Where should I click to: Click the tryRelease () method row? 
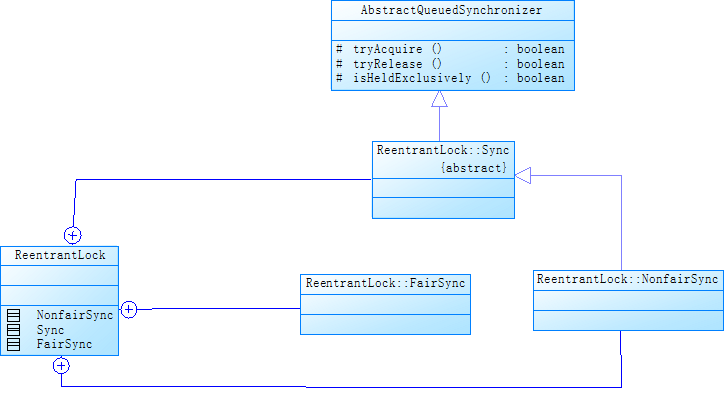(x=451, y=64)
